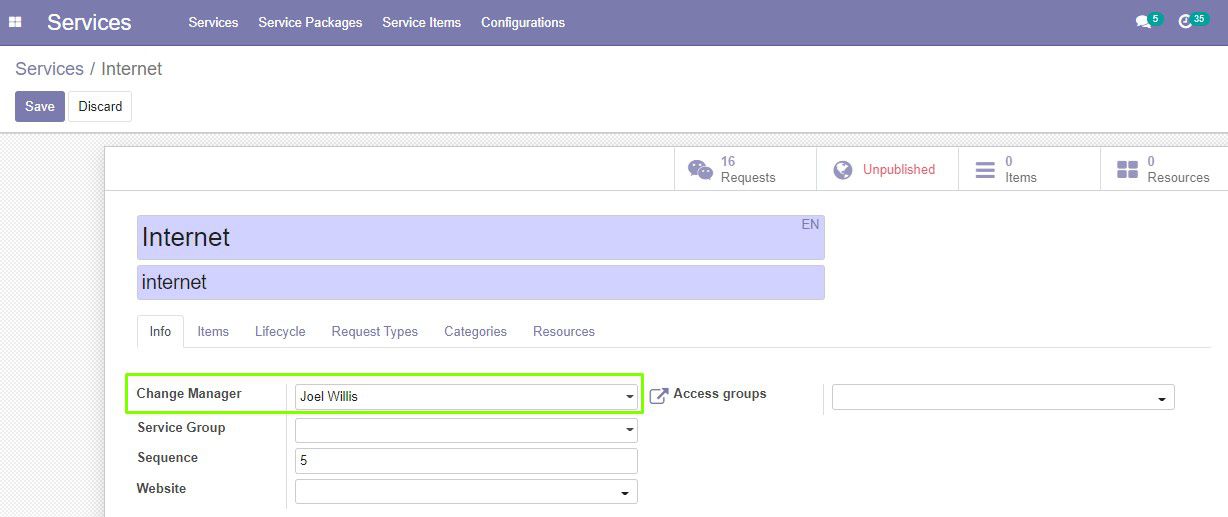Image resolution: width=1228 pixels, height=517 pixels.
Task: Open the apps grid menu icon
Action: 15,22
